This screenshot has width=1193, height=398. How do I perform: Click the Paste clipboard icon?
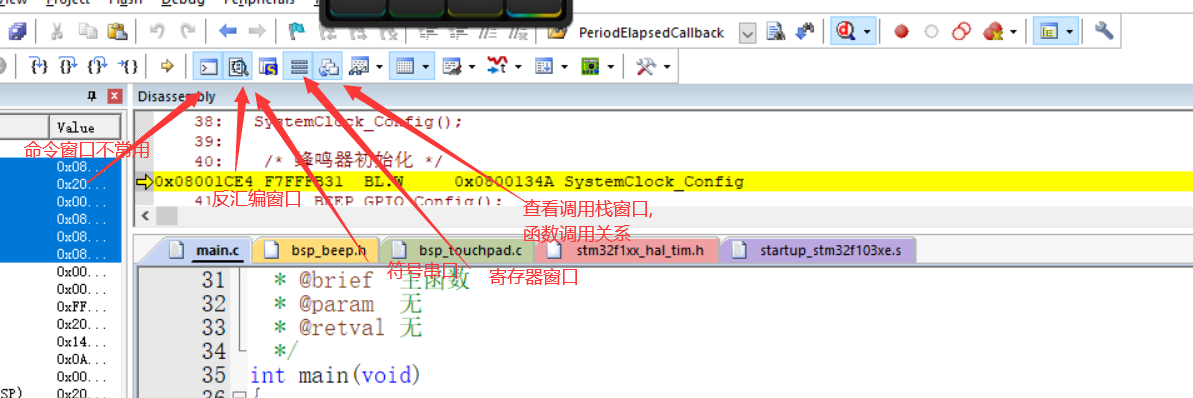click(x=116, y=32)
